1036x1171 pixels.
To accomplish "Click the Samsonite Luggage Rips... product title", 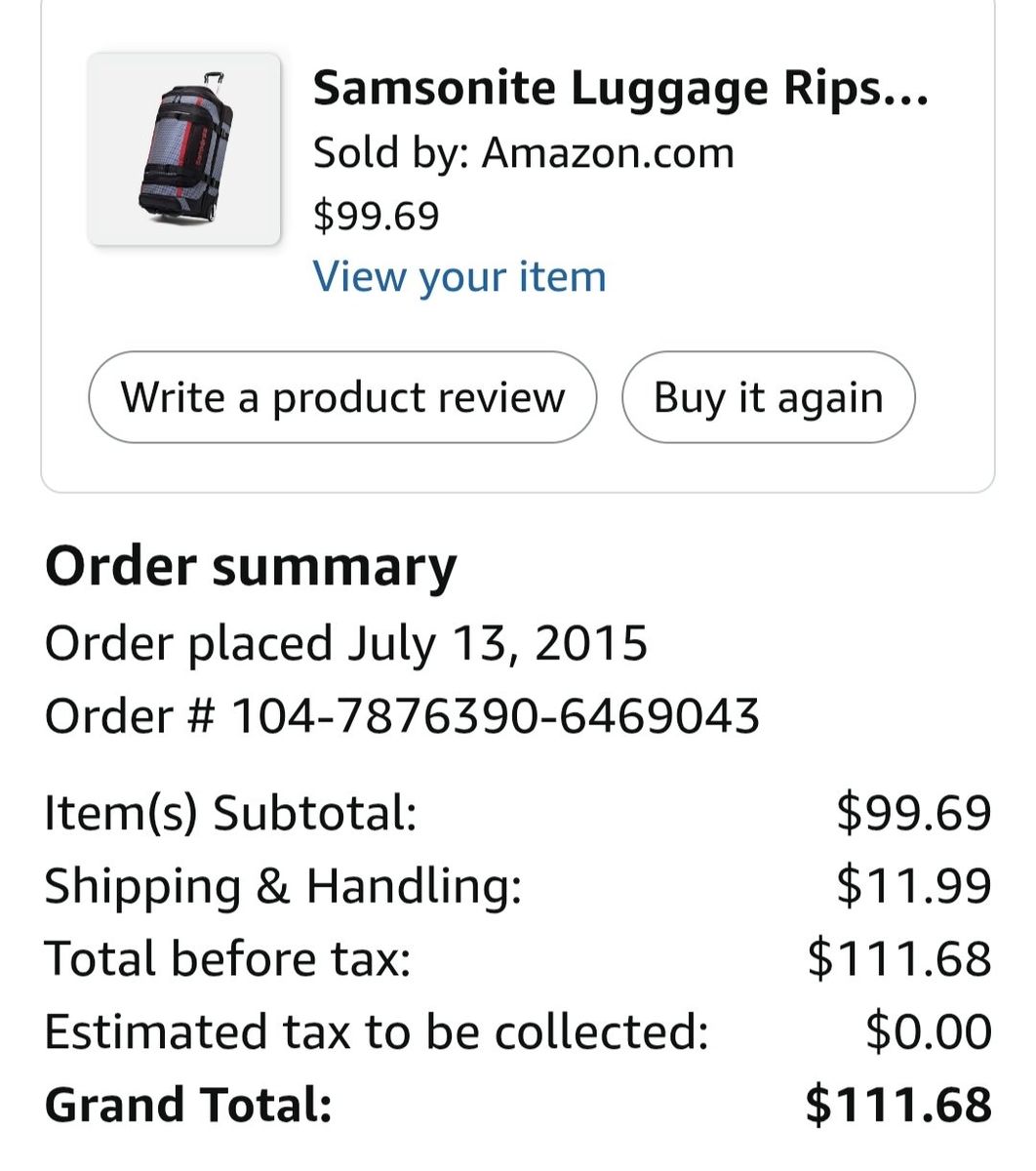I will click(x=619, y=89).
